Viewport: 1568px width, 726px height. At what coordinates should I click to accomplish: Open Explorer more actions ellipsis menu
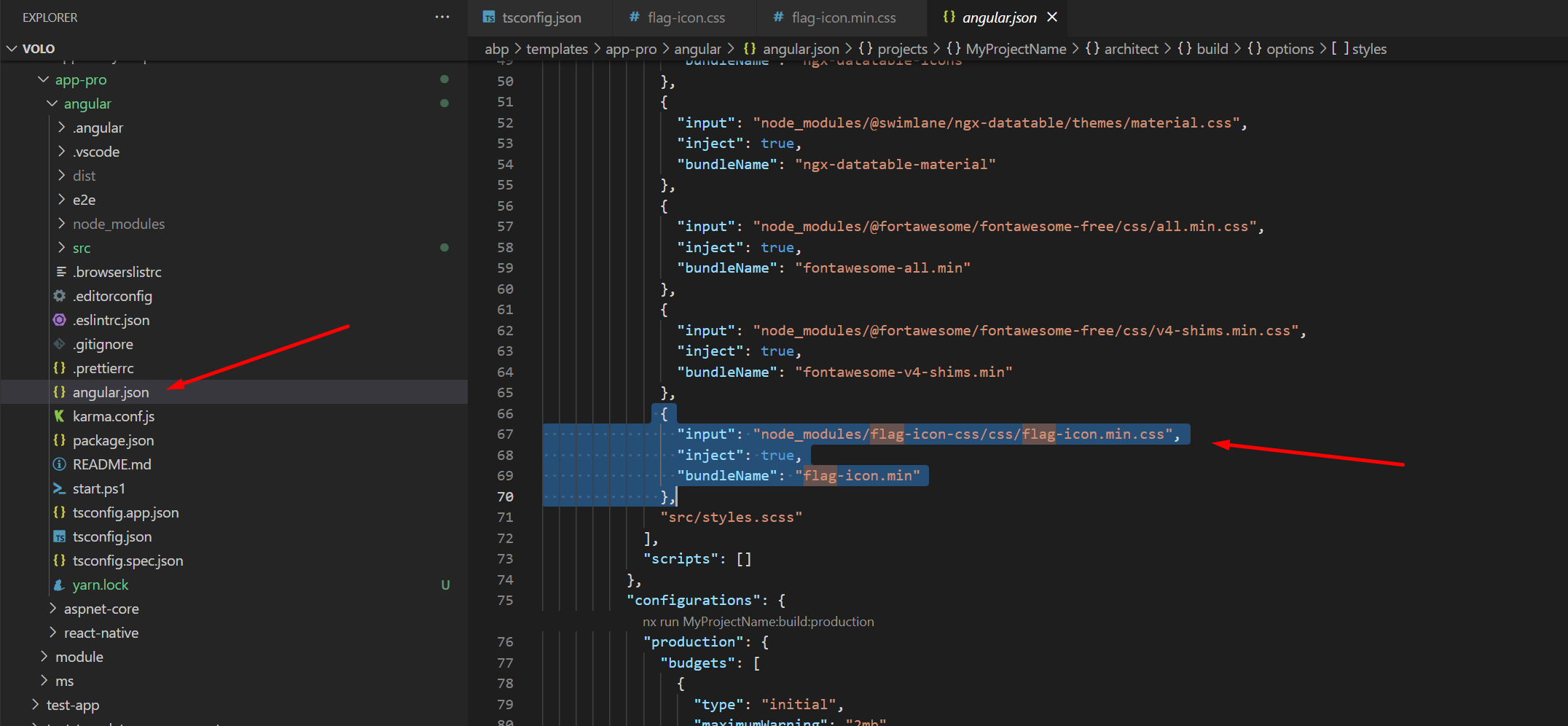click(442, 17)
